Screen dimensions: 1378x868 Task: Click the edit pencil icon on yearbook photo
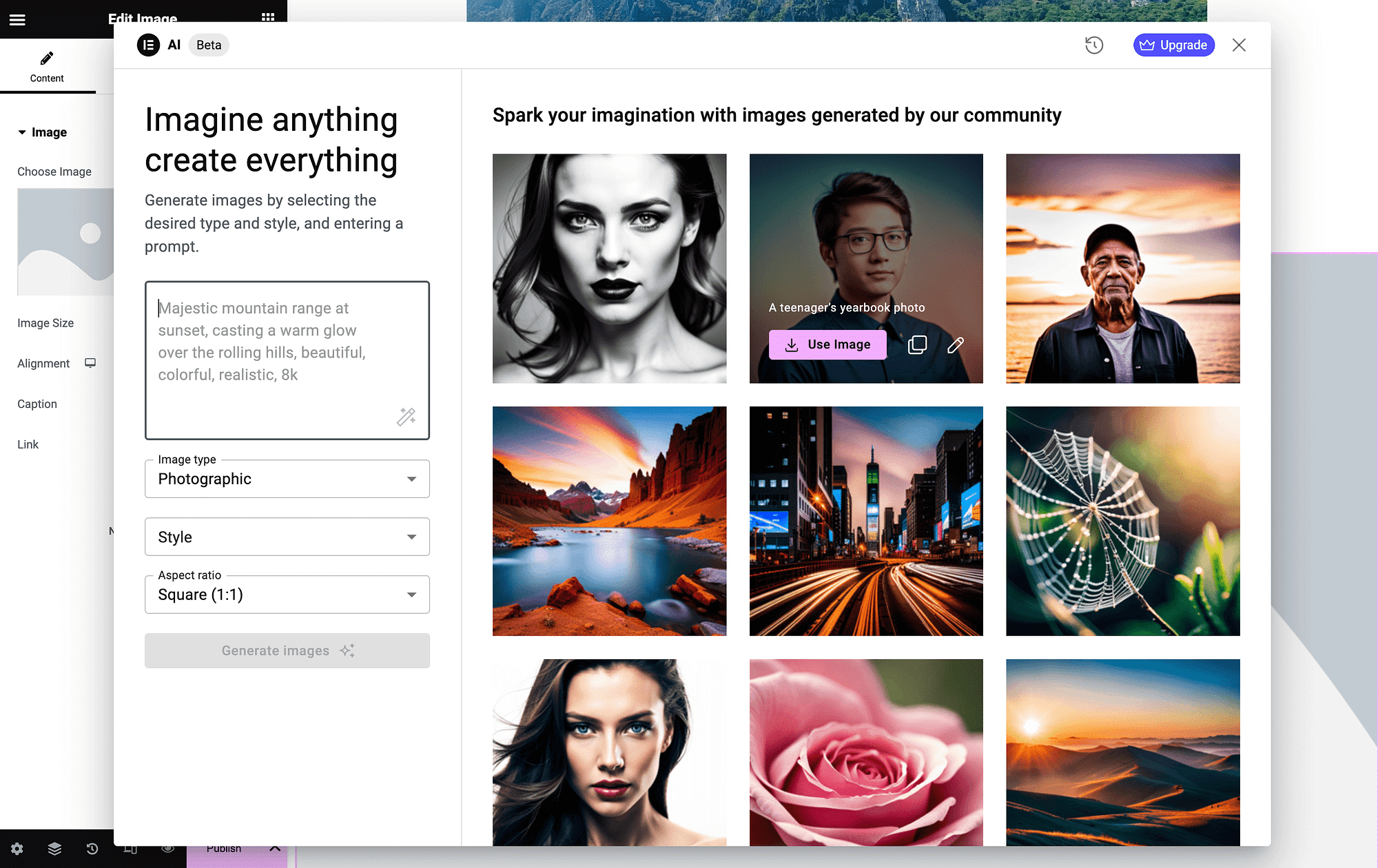955,344
